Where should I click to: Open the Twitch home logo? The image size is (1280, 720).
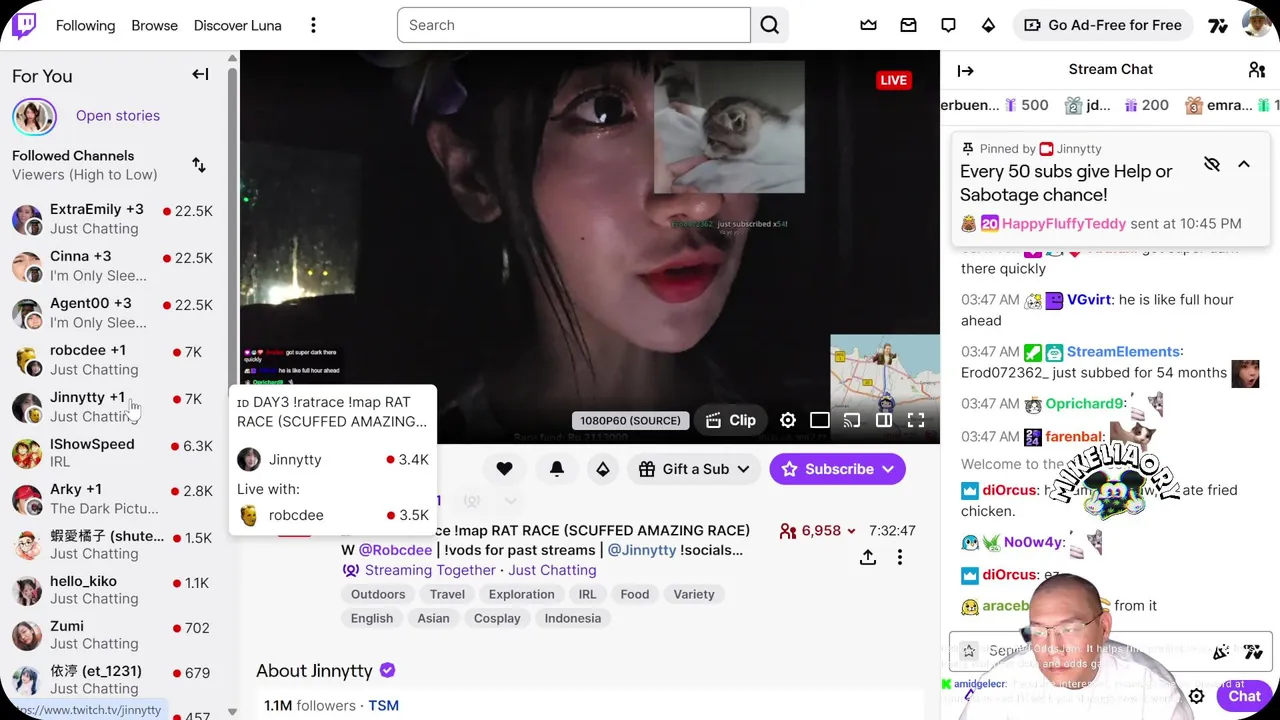pyautogui.click(x=24, y=25)
